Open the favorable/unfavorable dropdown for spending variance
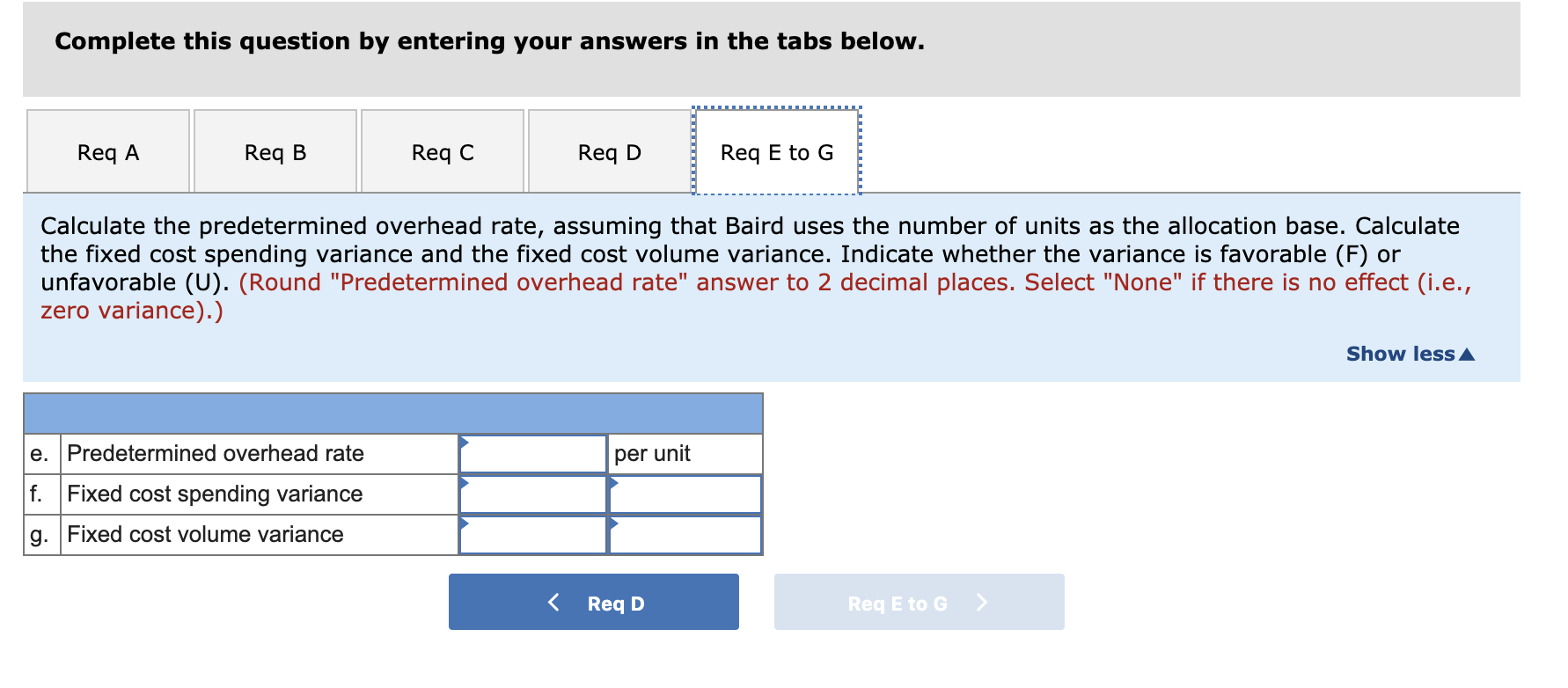1568x688 pixels. point(685,494)
